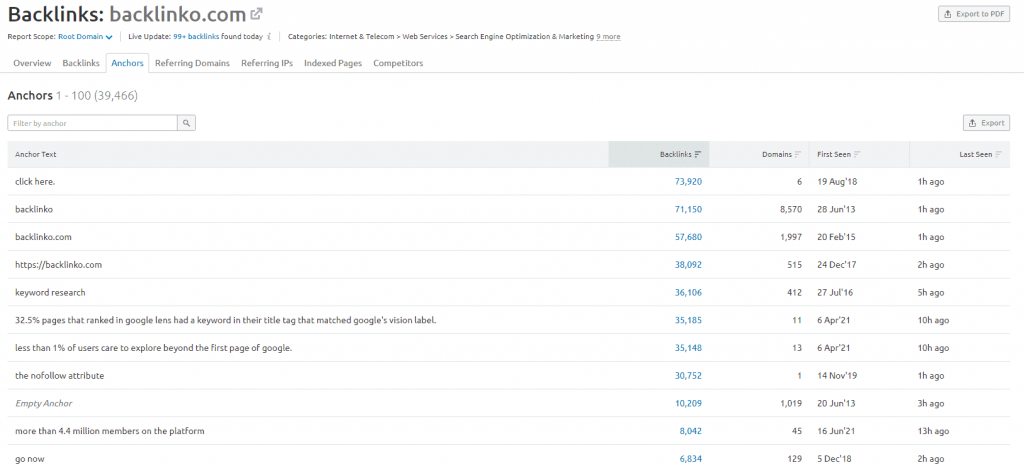Select 'the nofollow attribute' anchor text

tap(59, 375)
